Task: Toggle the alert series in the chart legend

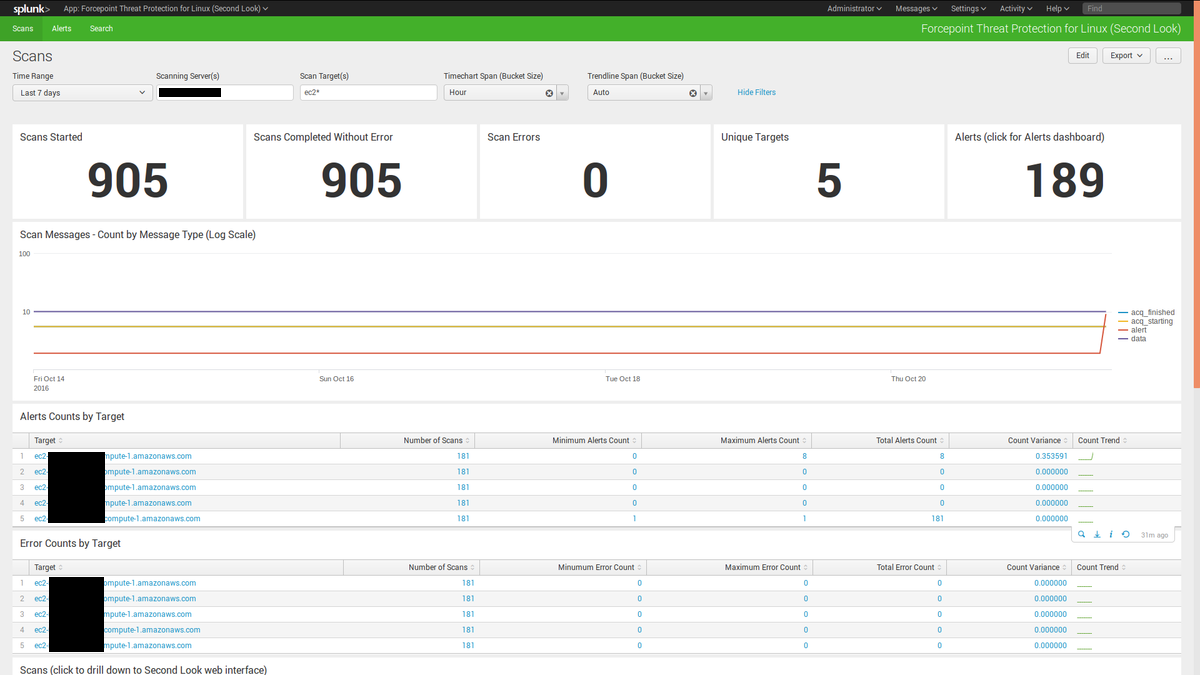Action: point(1137,330)
